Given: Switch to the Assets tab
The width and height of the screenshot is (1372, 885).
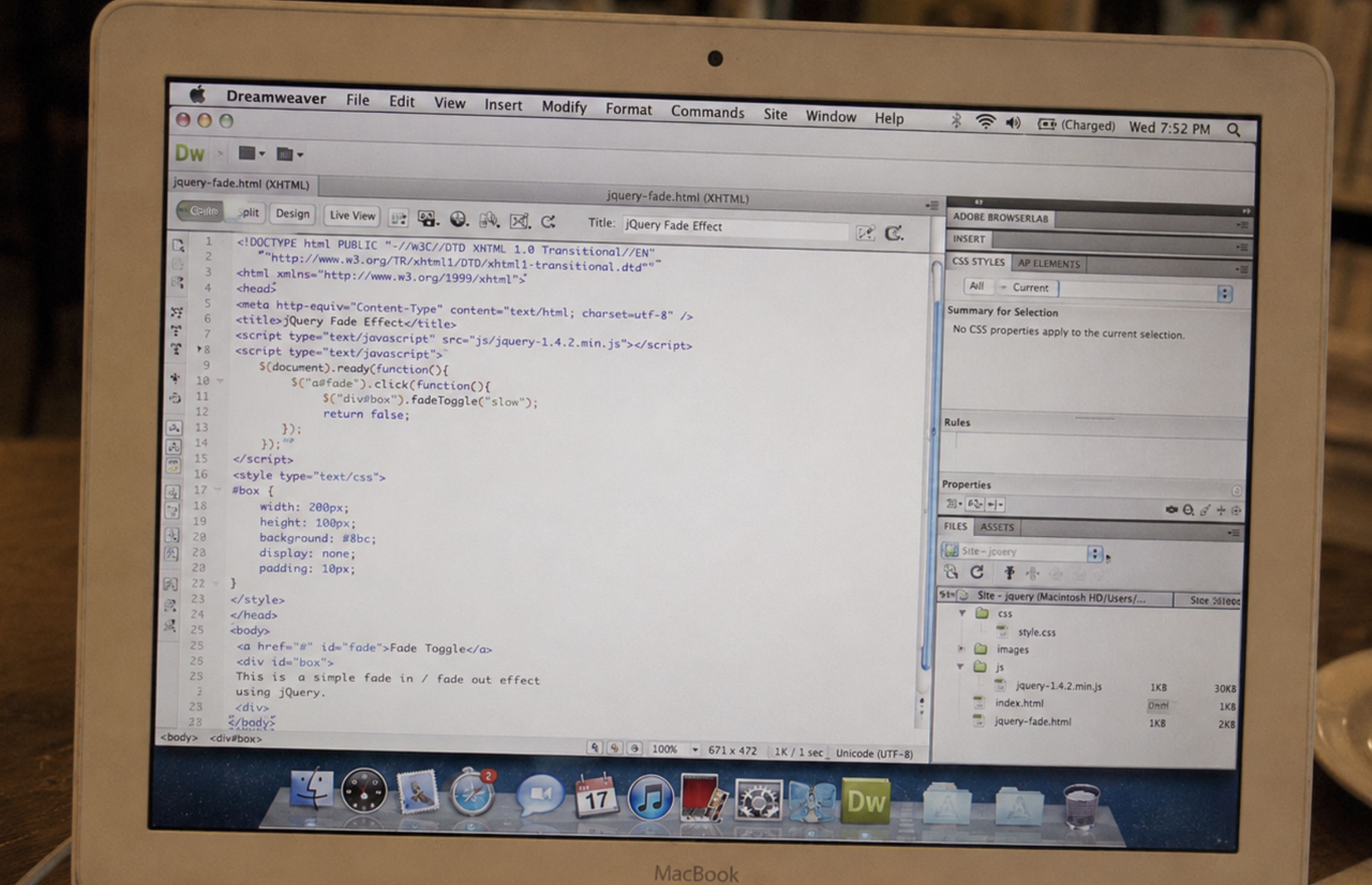Looking at the screenshot, I should coord(996,527).
